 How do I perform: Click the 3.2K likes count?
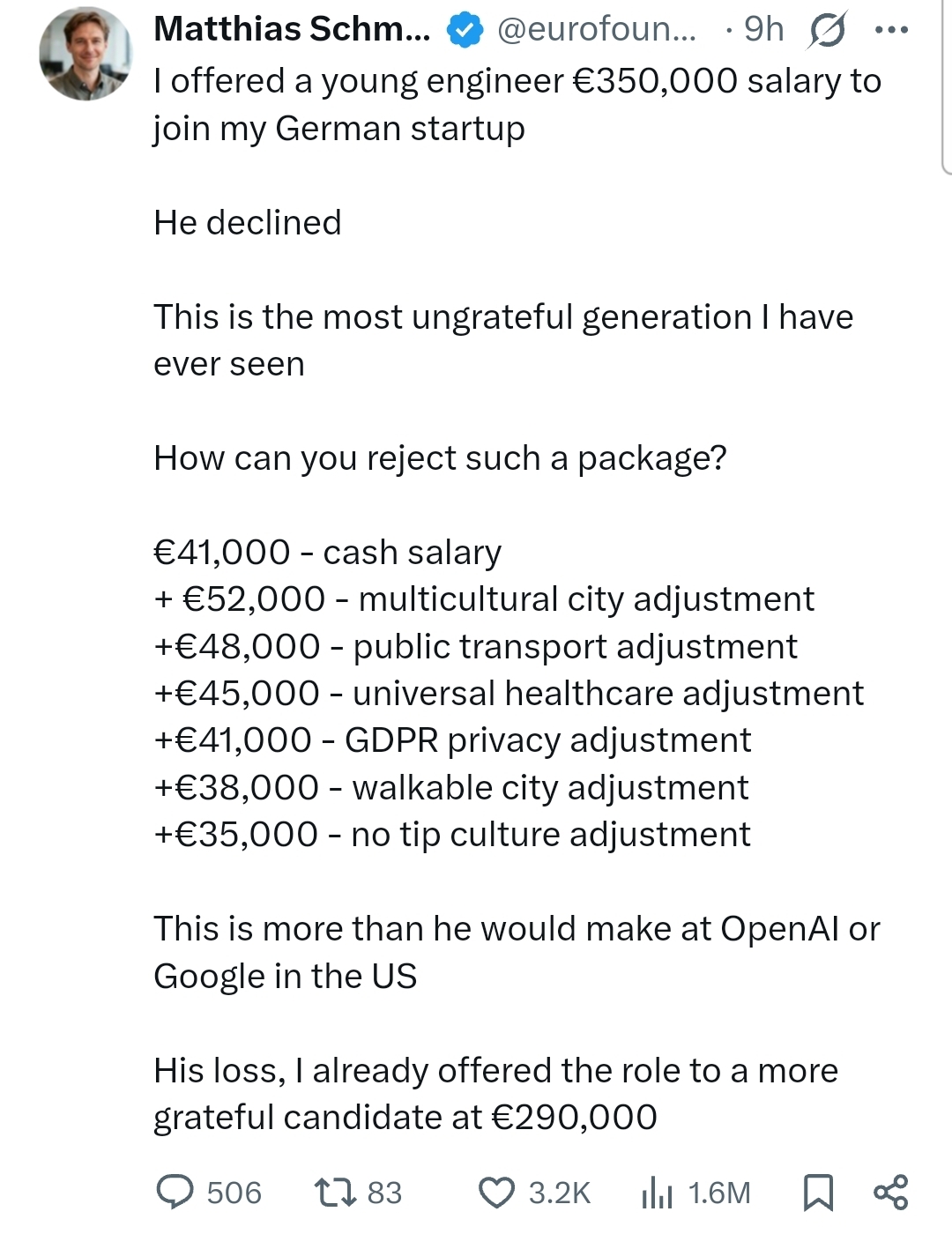point(559,1193)
